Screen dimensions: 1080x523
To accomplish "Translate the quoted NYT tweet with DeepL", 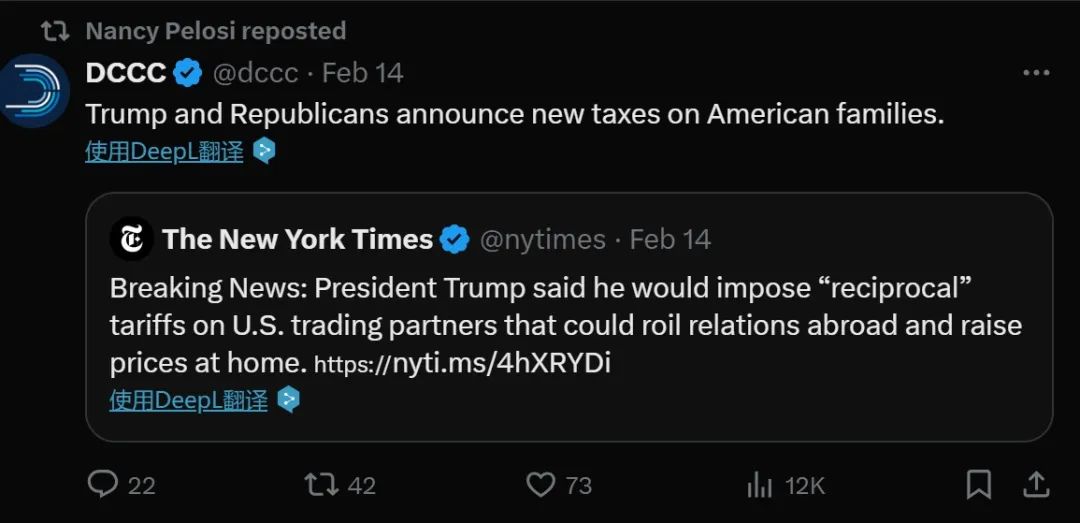I will 188,401.
